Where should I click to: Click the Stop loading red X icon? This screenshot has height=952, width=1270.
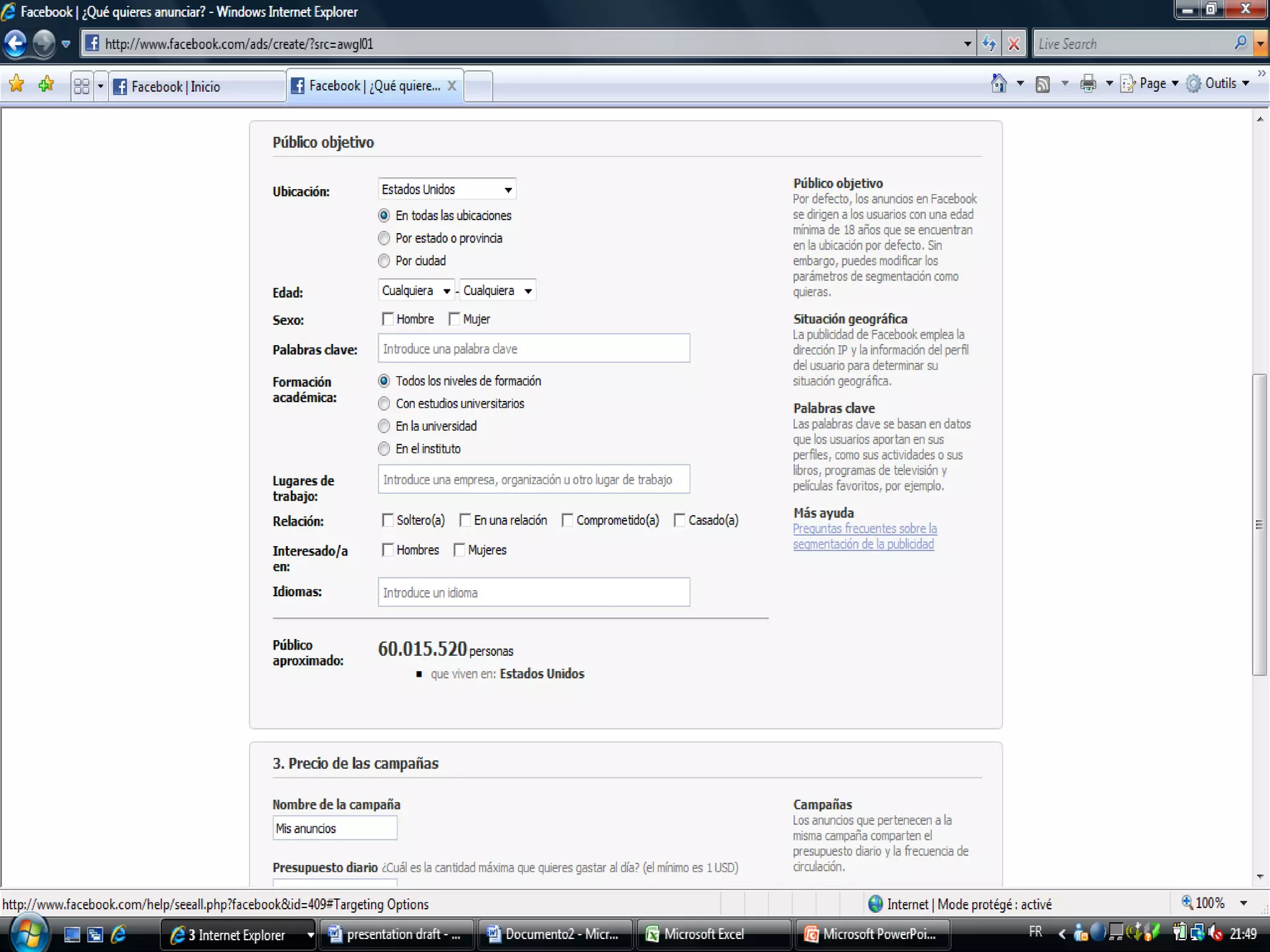click(x=1014, y=44)
